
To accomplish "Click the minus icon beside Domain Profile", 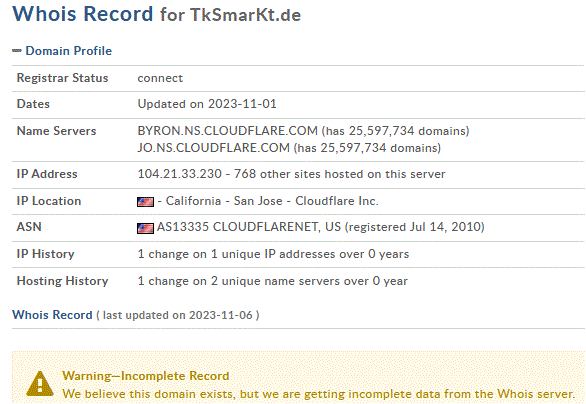I will point(17,50).
